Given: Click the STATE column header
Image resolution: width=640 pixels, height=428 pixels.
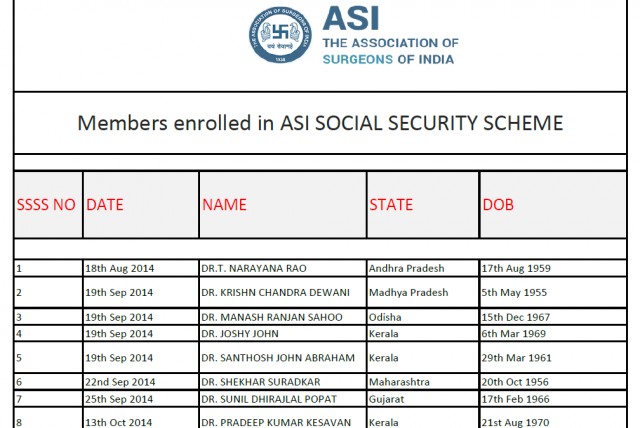Looking at the screenshot, I should pyautogui.click(x=391, y=205).
